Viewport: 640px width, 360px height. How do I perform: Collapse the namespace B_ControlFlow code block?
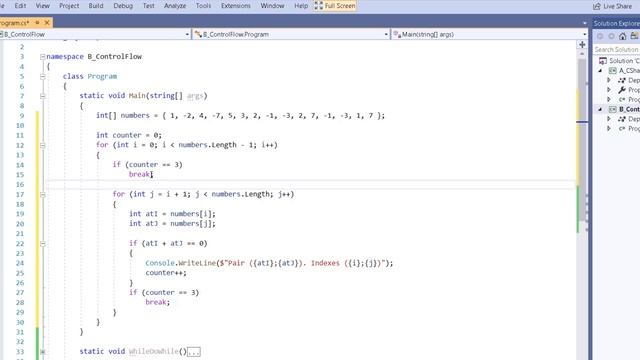[42, 57]
